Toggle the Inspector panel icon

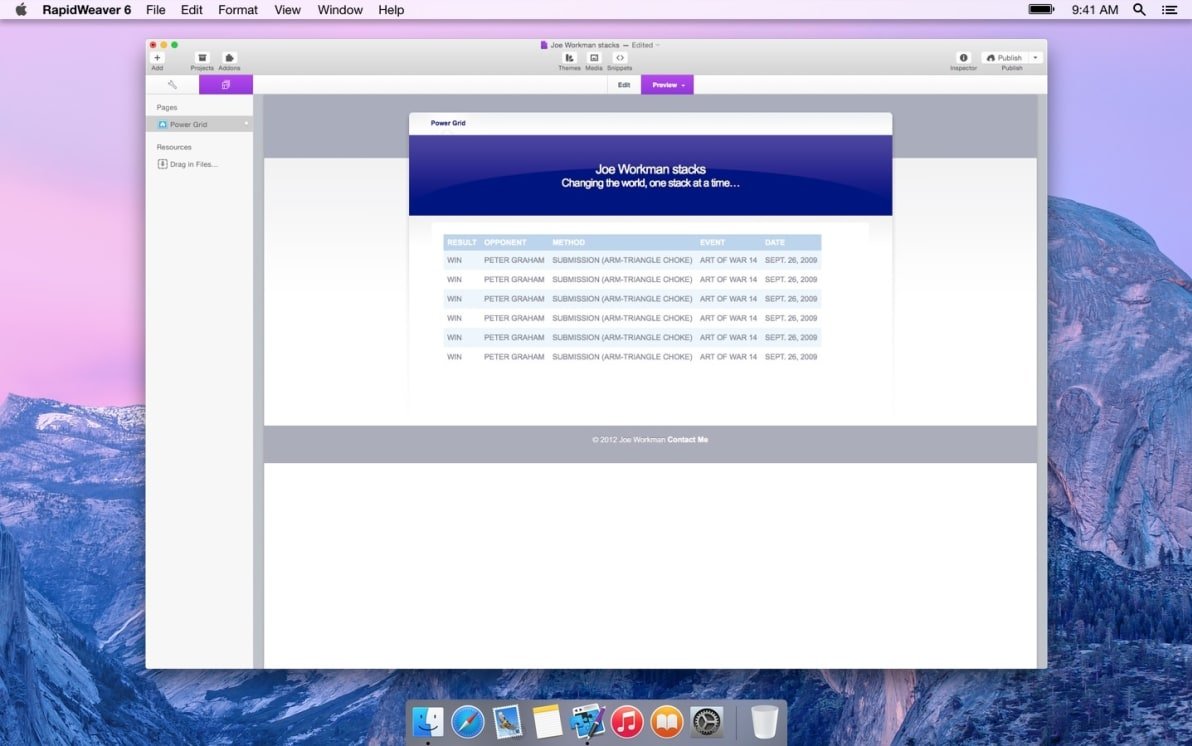click(963, 58)
